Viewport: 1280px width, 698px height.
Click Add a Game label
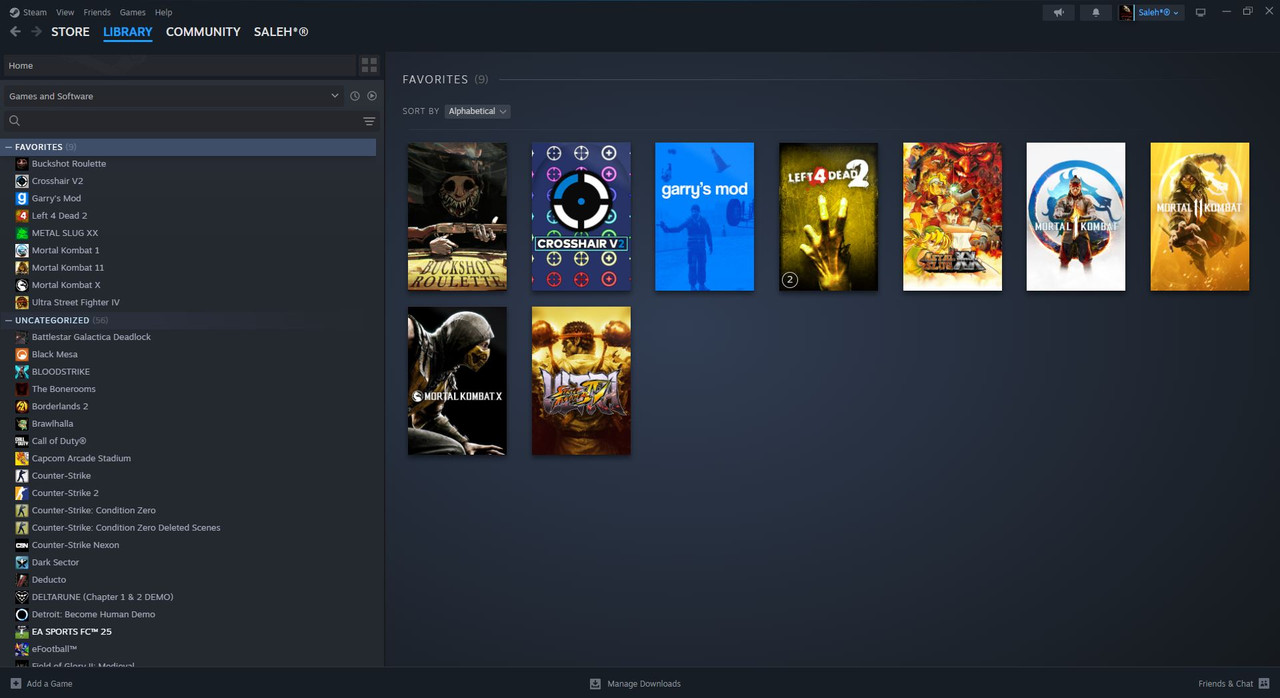pos(49,684)
